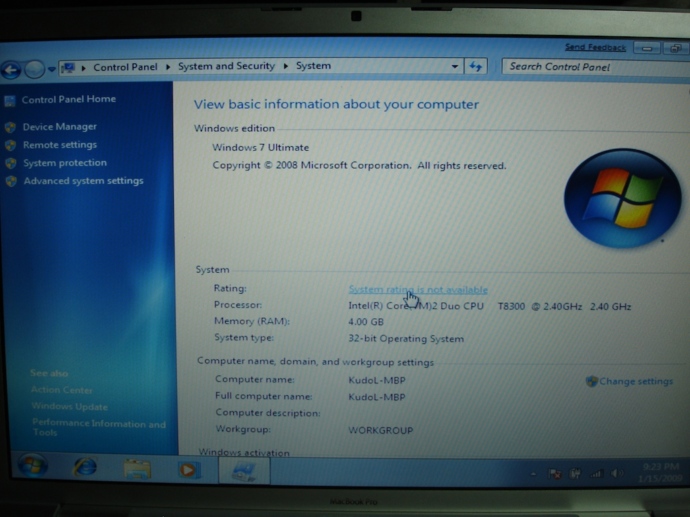This screenshot has height=517, width=690.
Task: Click the '4.00 GB' memory value
Action: 366,322
